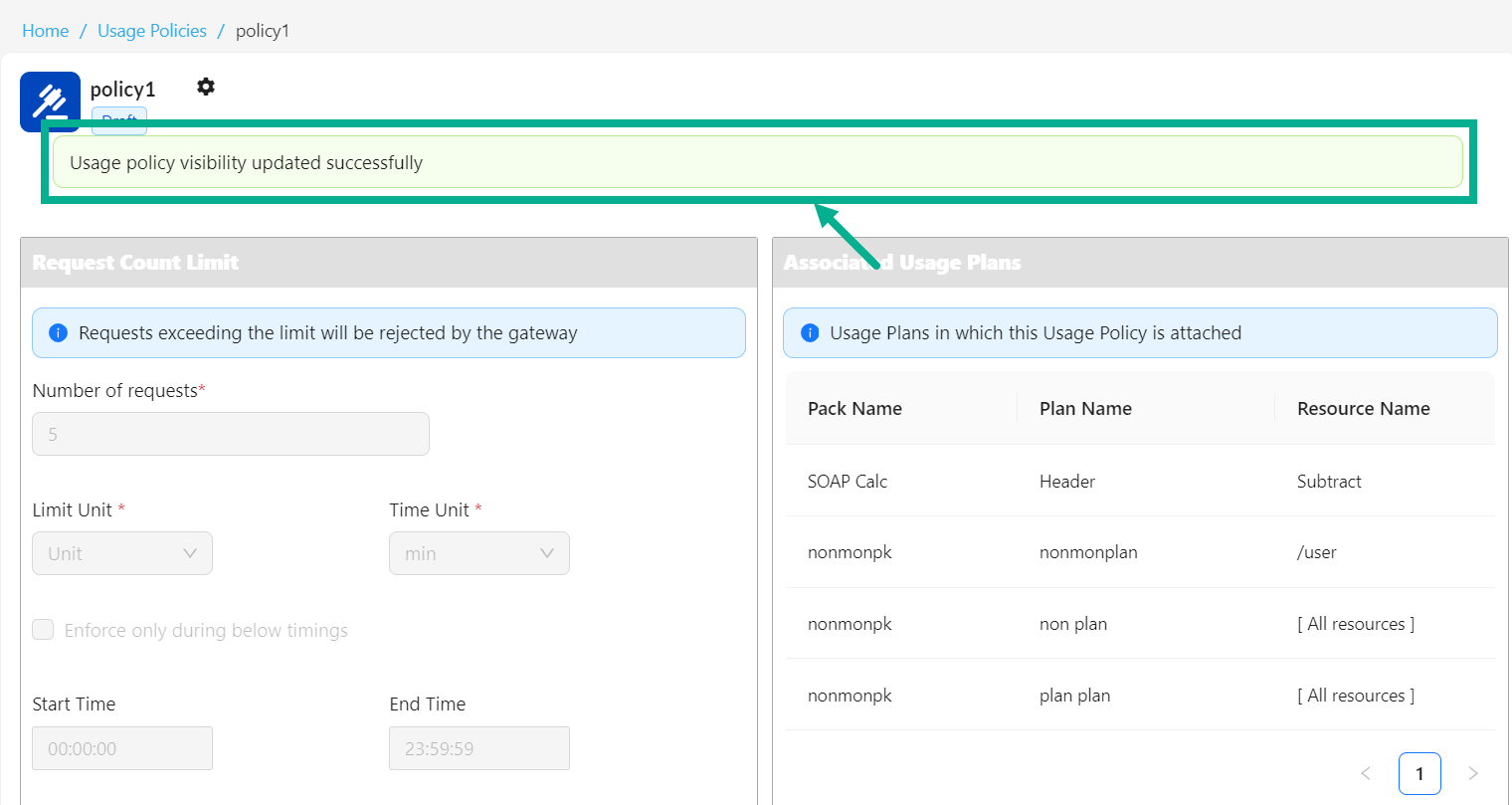Open the Limit Unit dropdown

point(122,553)
